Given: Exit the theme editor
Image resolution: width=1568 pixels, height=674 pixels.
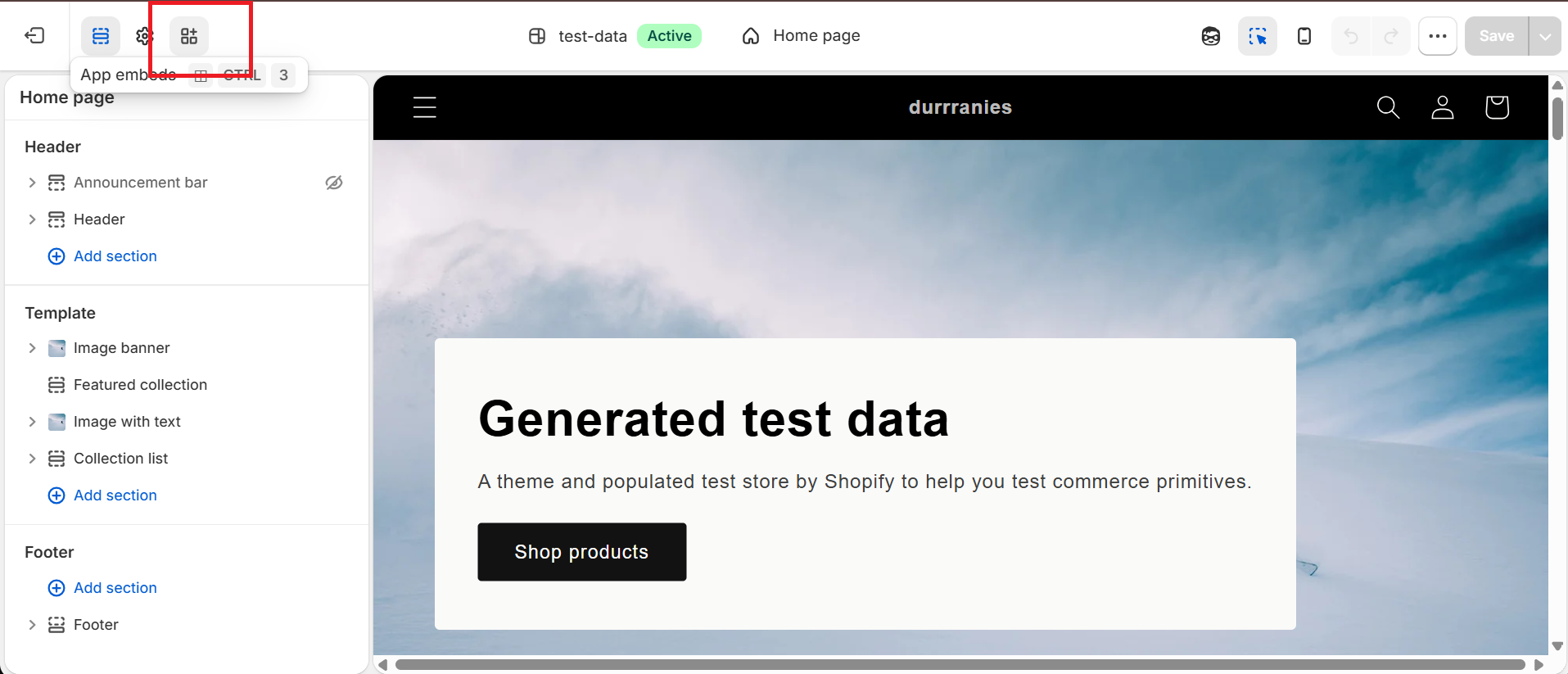Looking at the screenshot, I should [34, 36].
